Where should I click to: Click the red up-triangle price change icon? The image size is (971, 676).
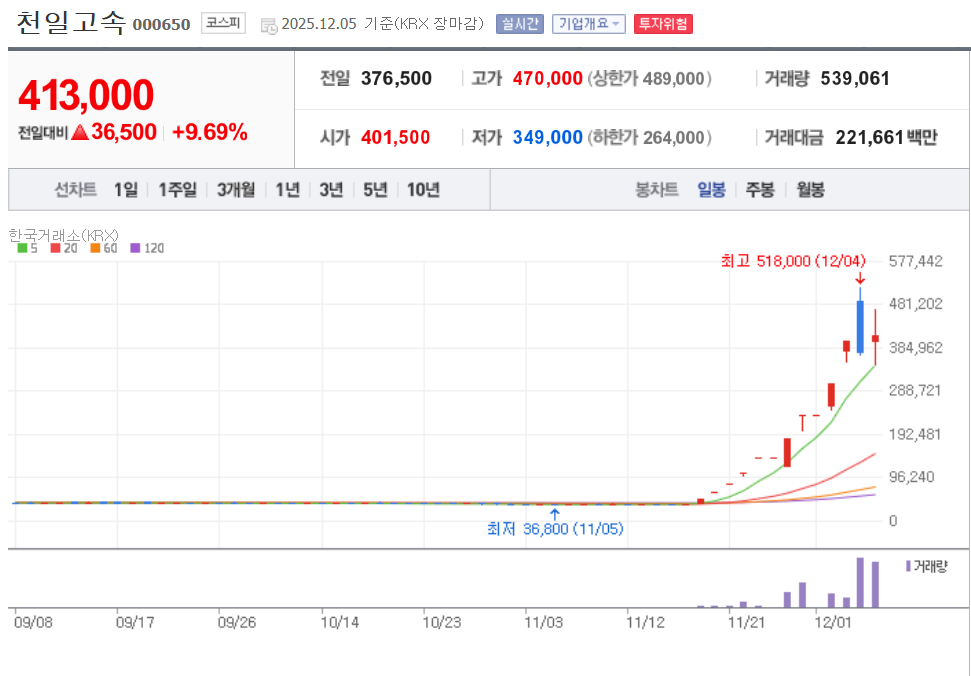click(80, 132)
